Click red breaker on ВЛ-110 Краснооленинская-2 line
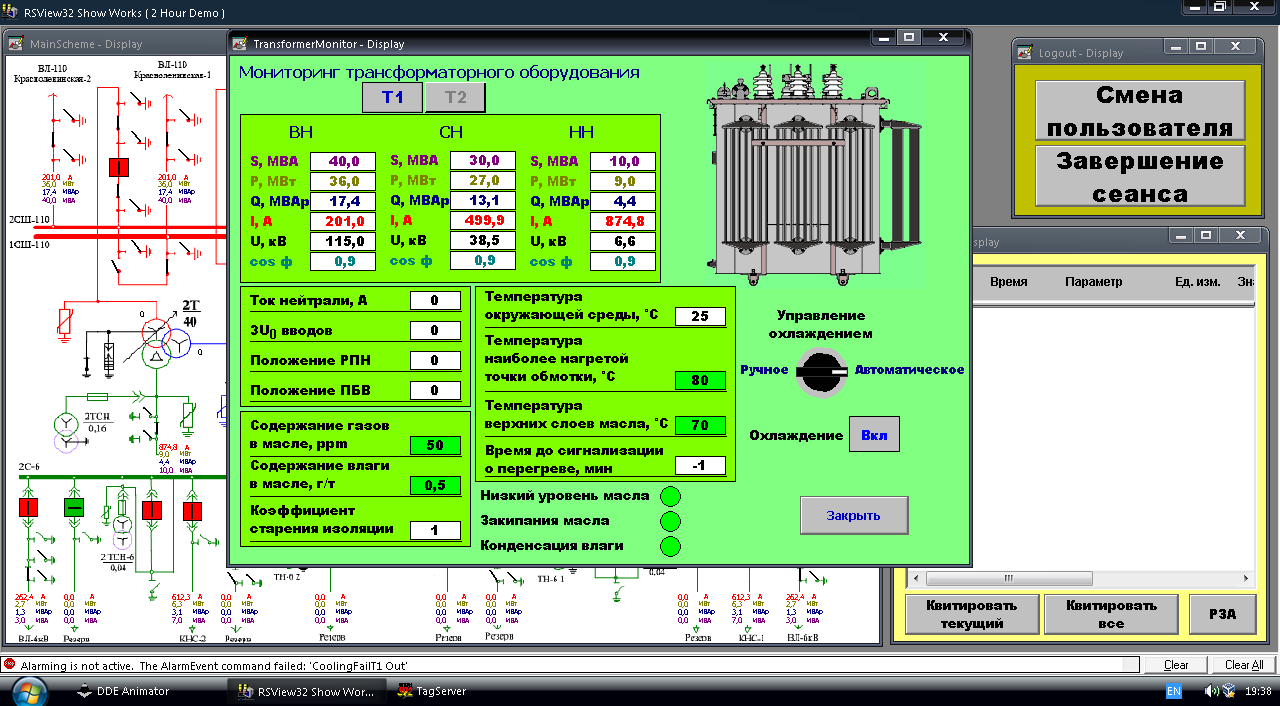 pos(119,167)
